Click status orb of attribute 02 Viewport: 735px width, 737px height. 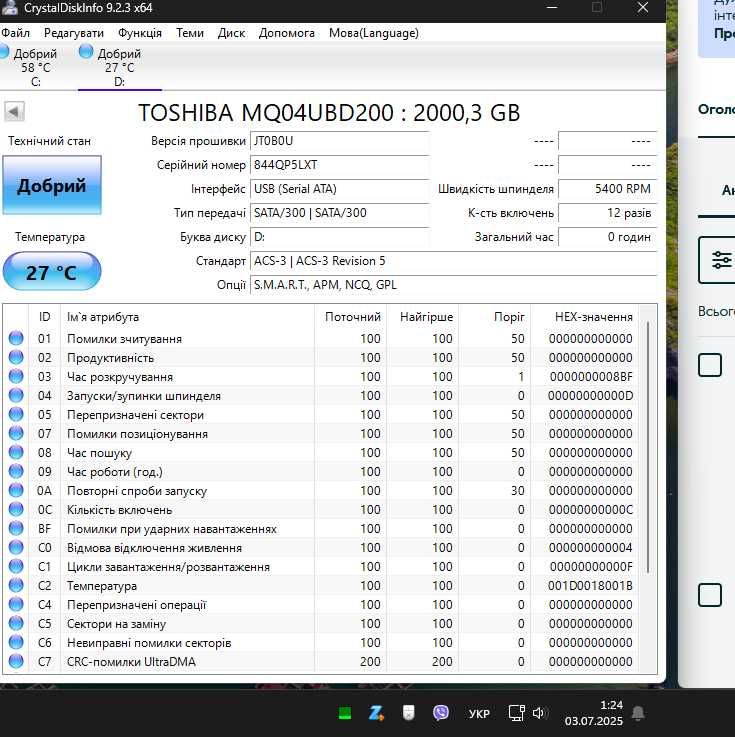click(16, 357)
